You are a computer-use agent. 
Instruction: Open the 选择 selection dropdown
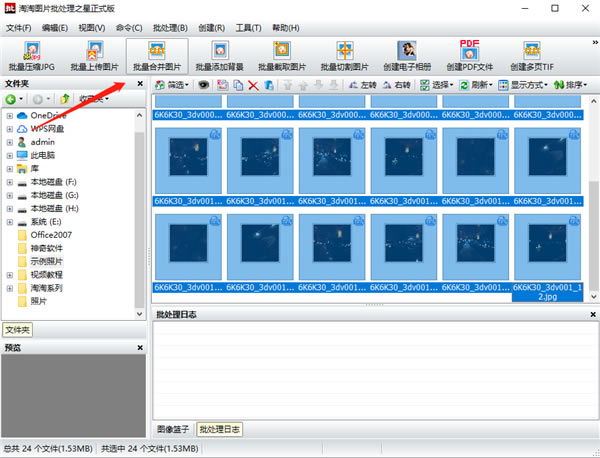click(x=437, y=85)
